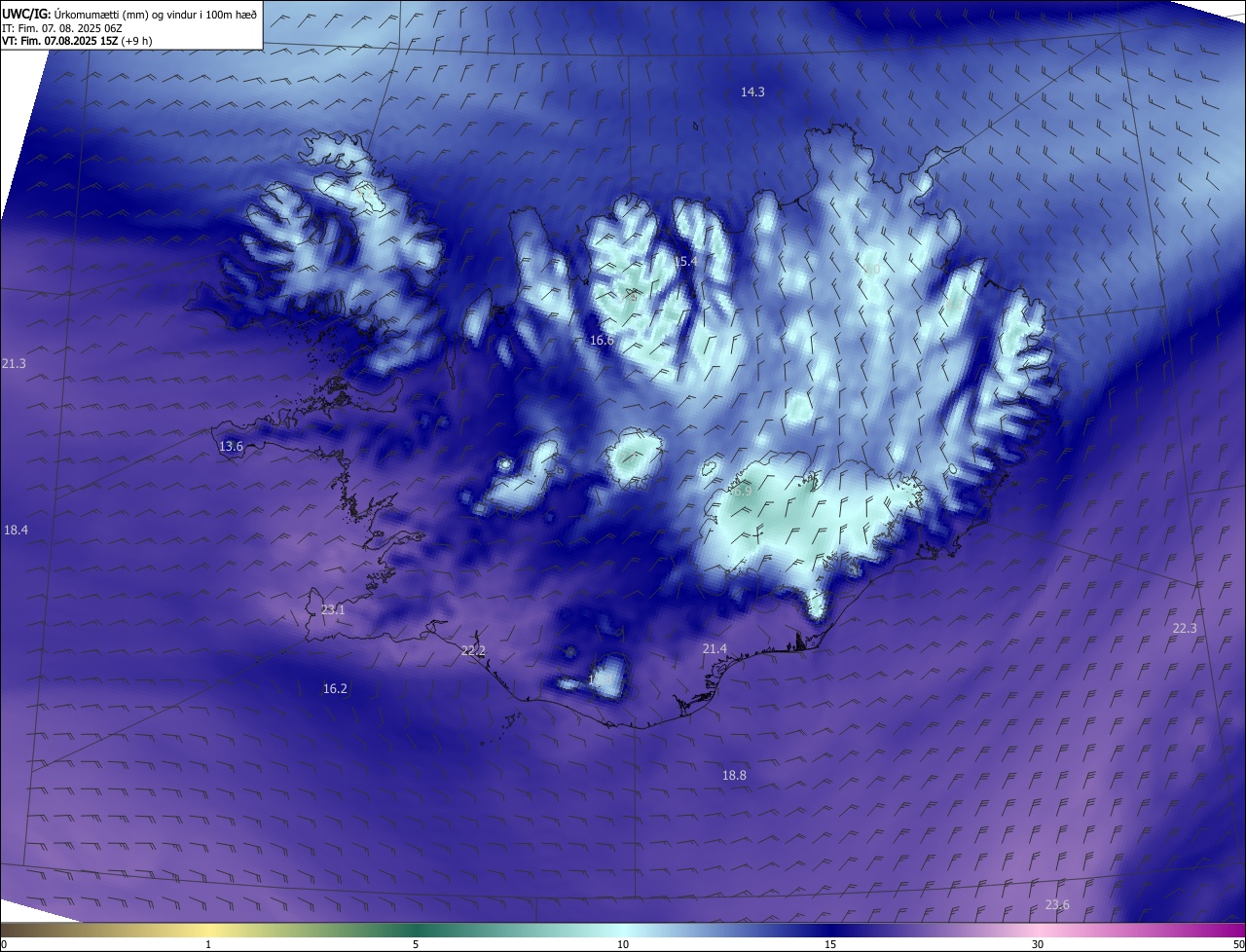Pick the 16.2 value offshore southwest
The height and width of the screenshot is (952, 1246).
coord(335,688)
